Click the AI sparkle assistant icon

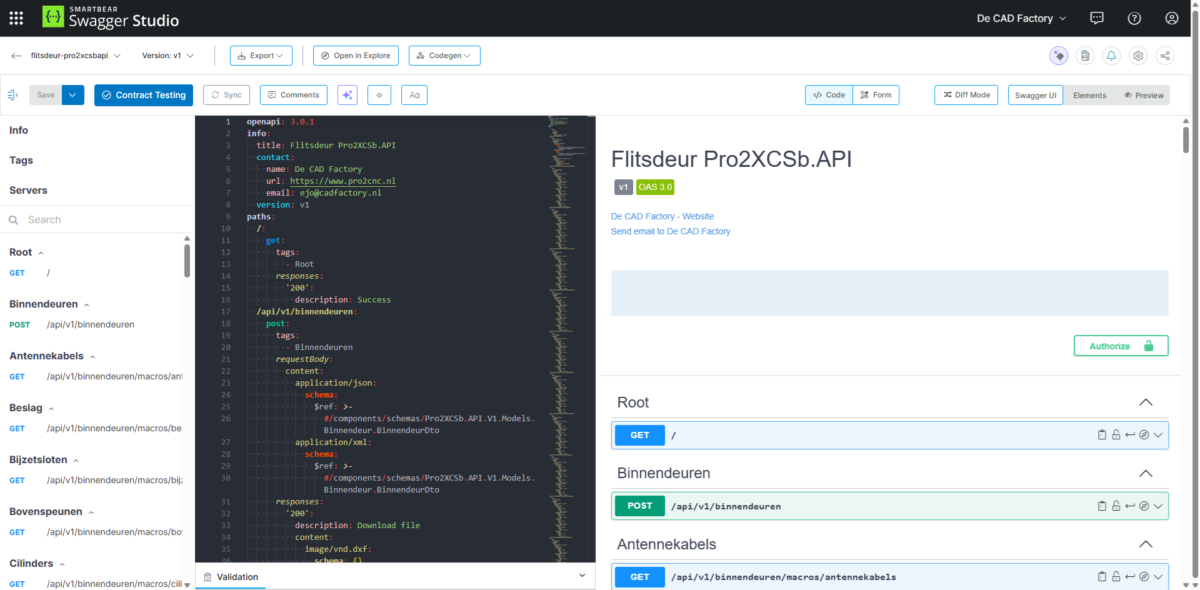click(347, 95)
